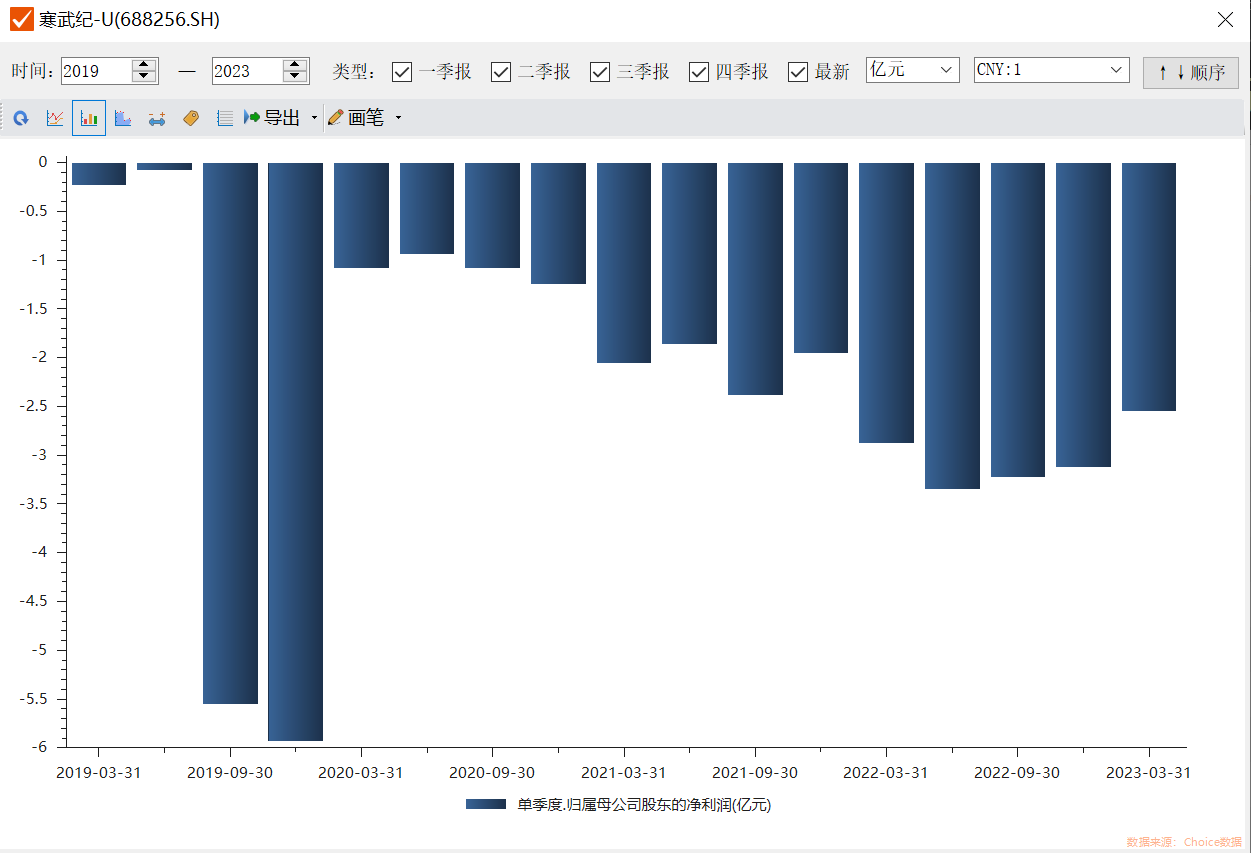The width and height of the screenshot is (1251, 853).
Task: Switch to area chart view
Action: pyautogui.click(x=123, y=118)
